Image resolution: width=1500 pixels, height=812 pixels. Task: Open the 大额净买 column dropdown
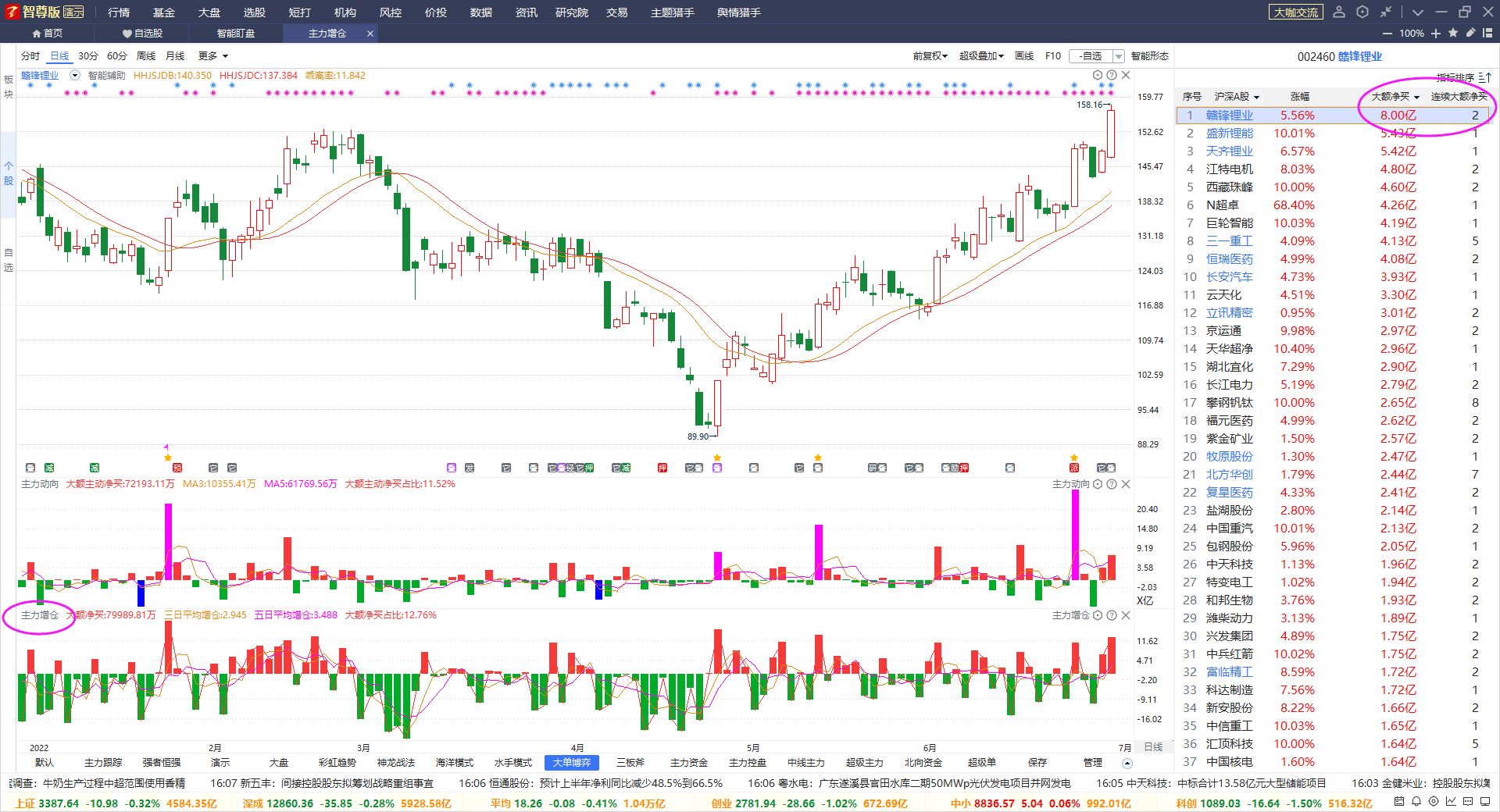point(1395,97)
